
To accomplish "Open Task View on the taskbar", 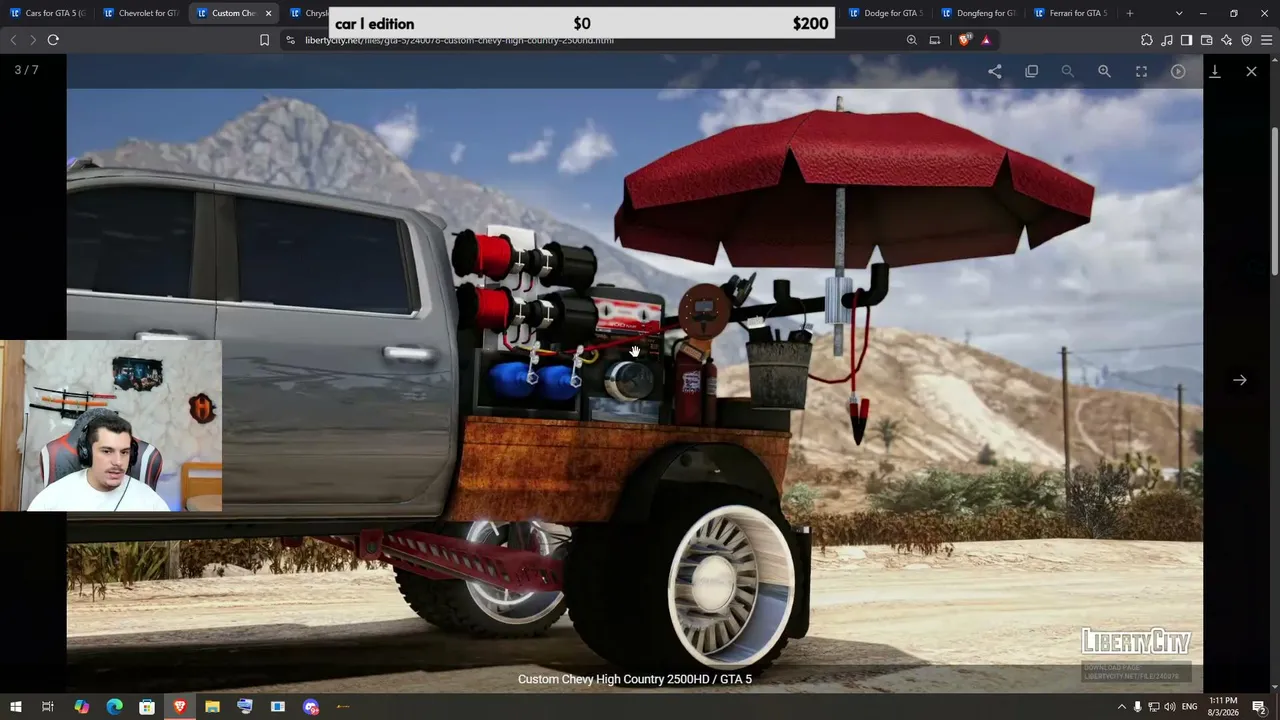I will click(x=47, y=707).
